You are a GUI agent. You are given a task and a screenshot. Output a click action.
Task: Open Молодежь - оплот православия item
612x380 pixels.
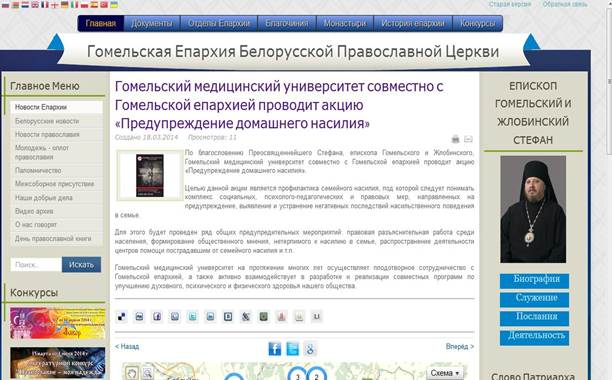point(57,152)
